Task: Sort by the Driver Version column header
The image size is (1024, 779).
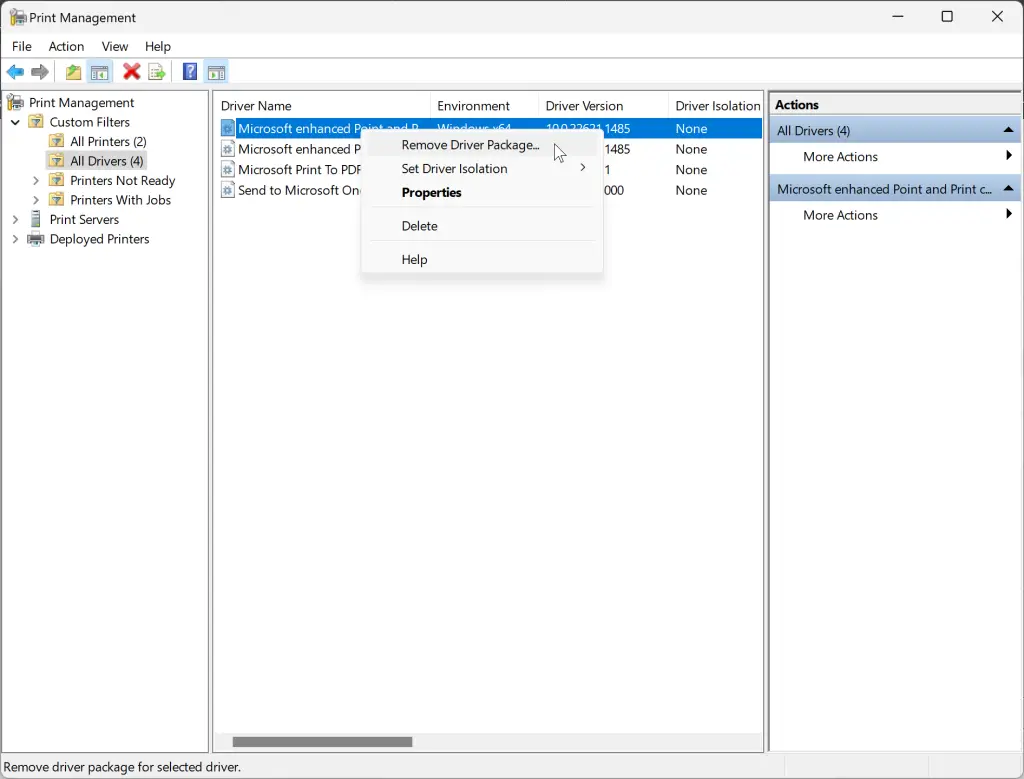Action: coord(586,105)
